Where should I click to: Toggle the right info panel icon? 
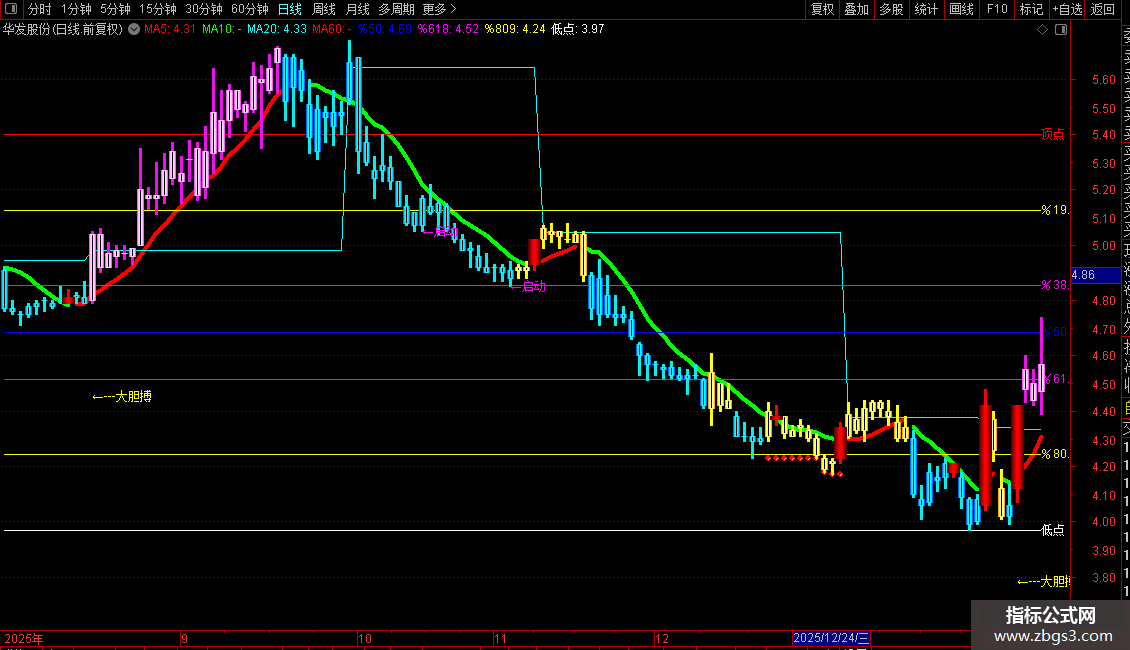1061,29
